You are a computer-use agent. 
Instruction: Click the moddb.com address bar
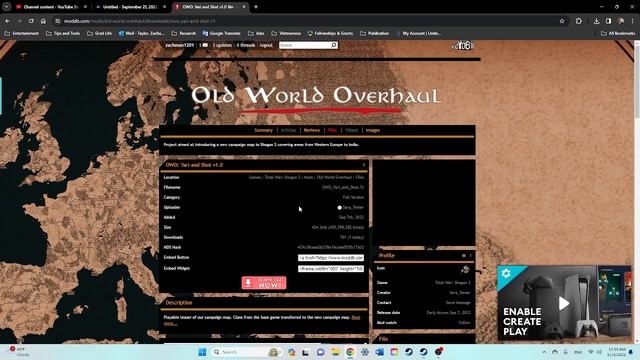[306, 21]
